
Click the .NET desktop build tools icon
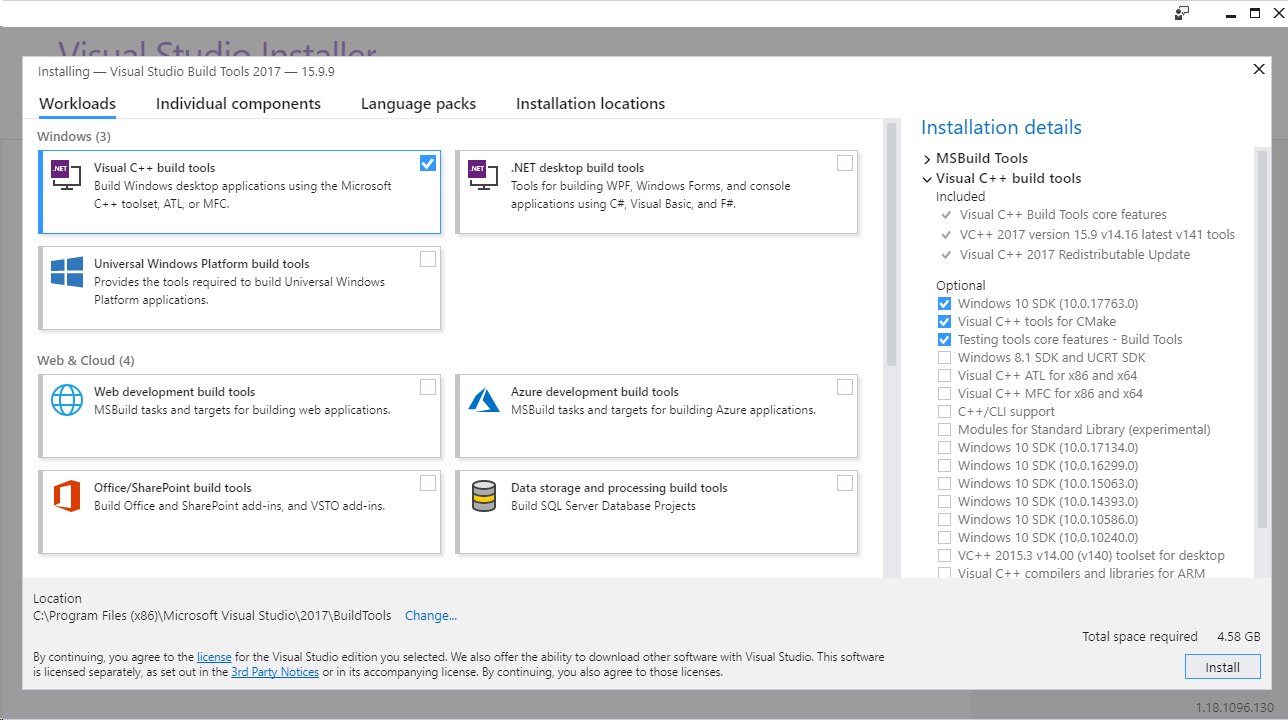point(483,176)
